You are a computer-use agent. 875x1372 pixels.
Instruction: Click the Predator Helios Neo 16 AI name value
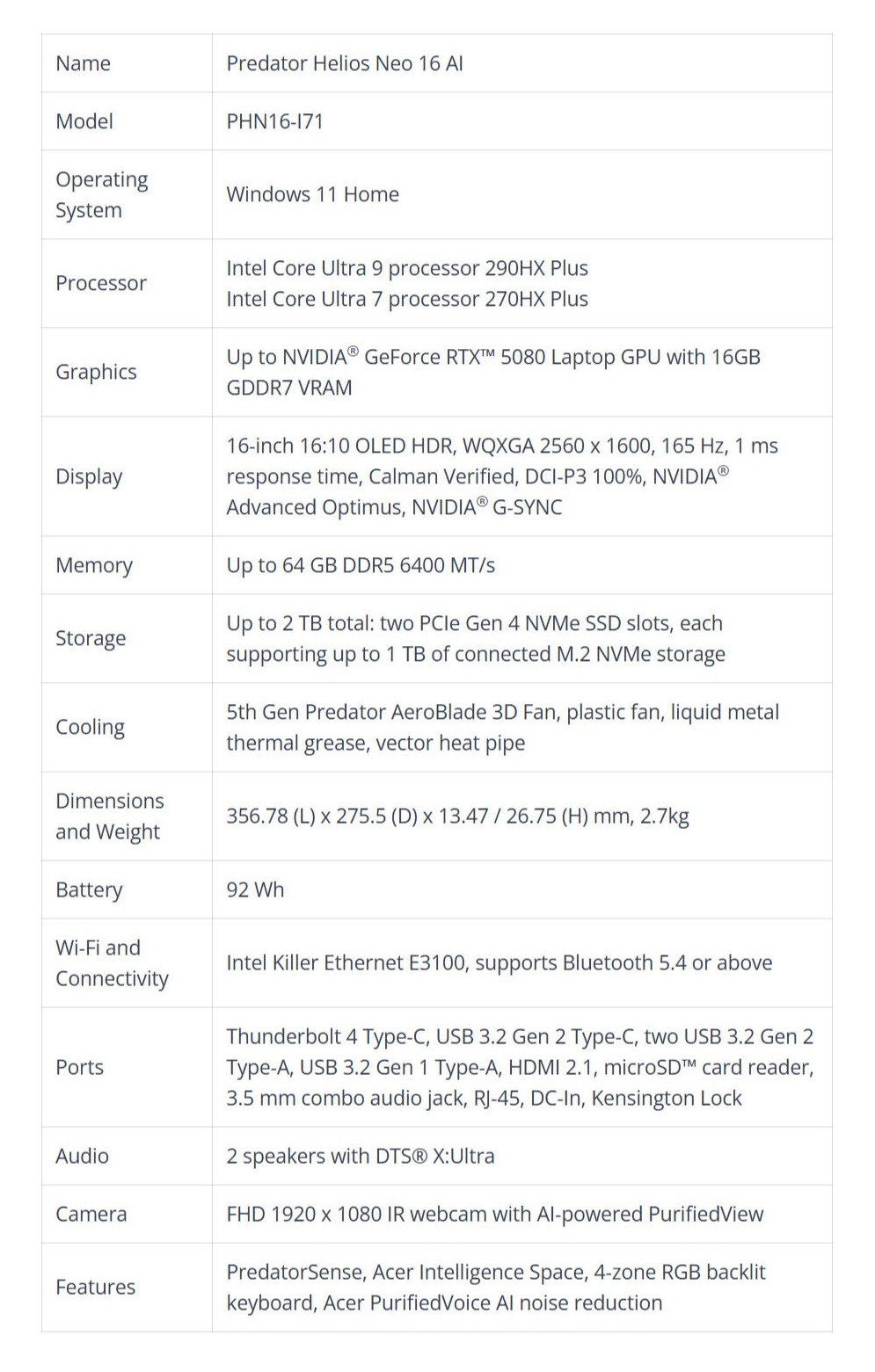click(x=344, y=63)
